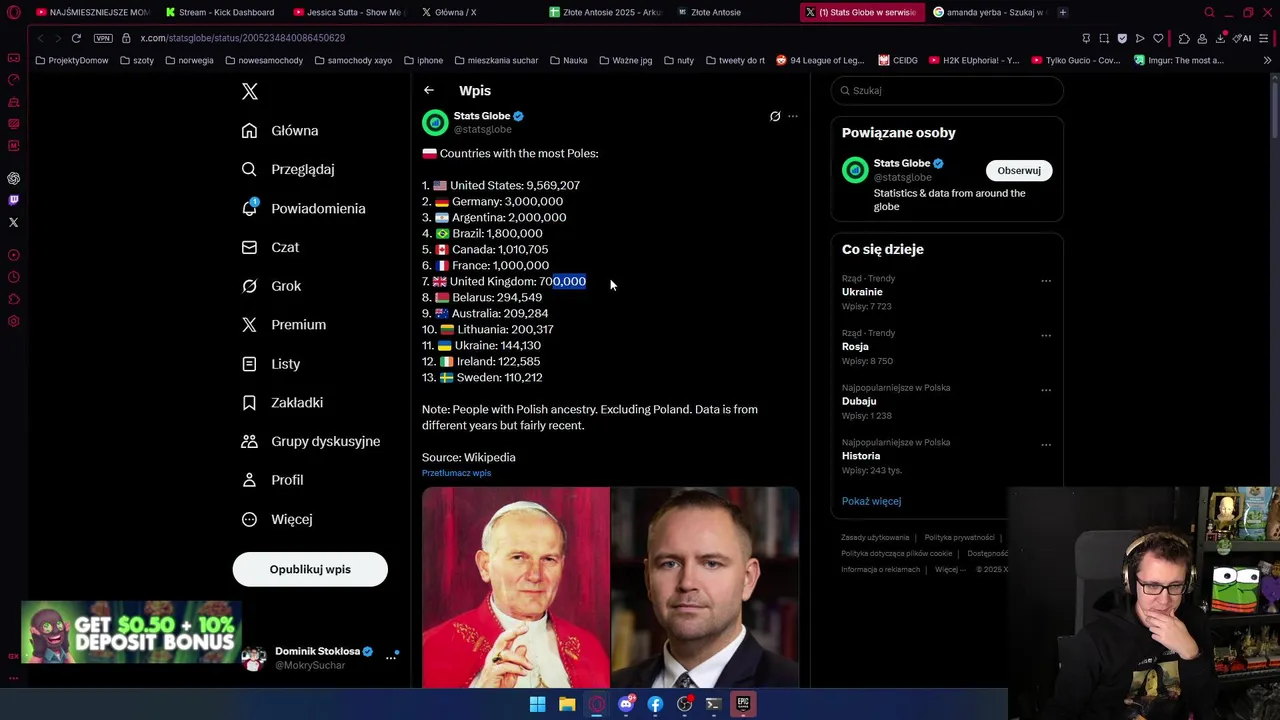Click the Szukaj search field
This screenshot has height=720, width=1280.
tap(947, 90)
